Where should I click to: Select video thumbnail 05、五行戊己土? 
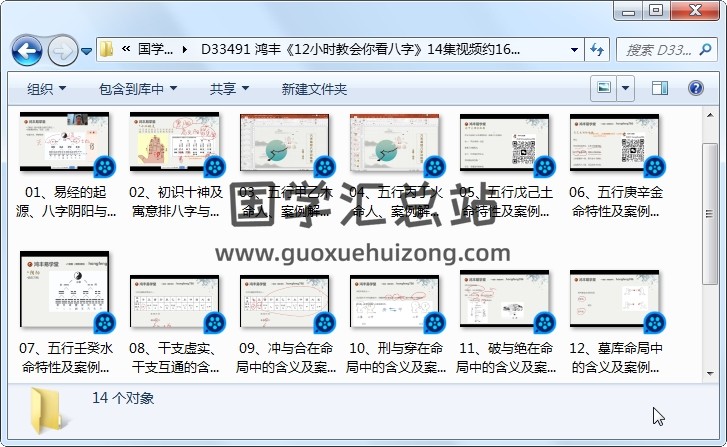(x=504, y=142)
